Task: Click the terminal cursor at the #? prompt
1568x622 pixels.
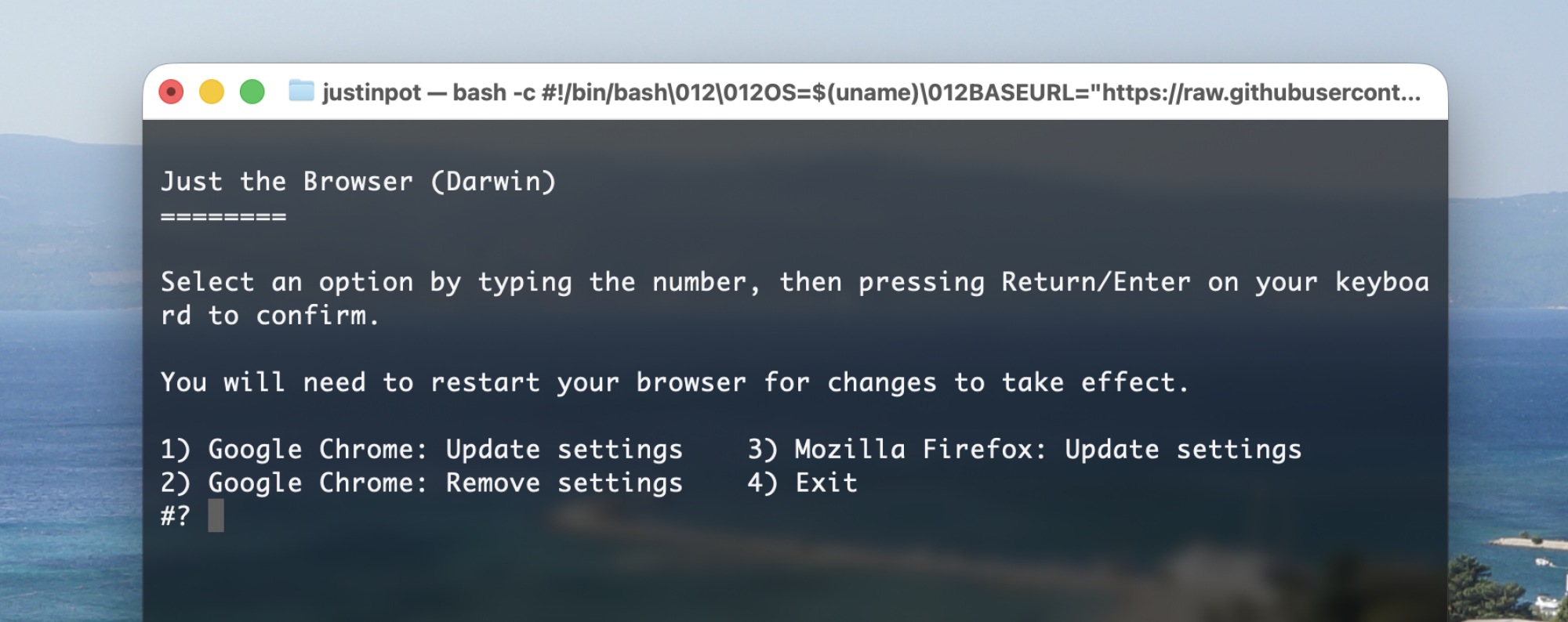Action: [218, 516]
